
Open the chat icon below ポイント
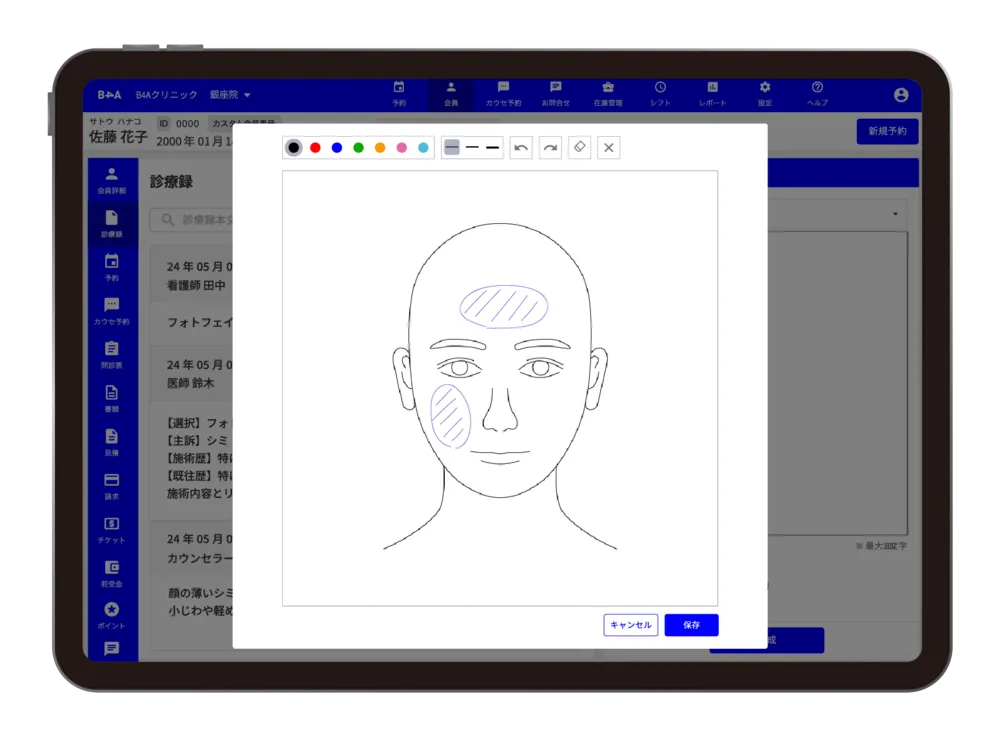point(112,649)
